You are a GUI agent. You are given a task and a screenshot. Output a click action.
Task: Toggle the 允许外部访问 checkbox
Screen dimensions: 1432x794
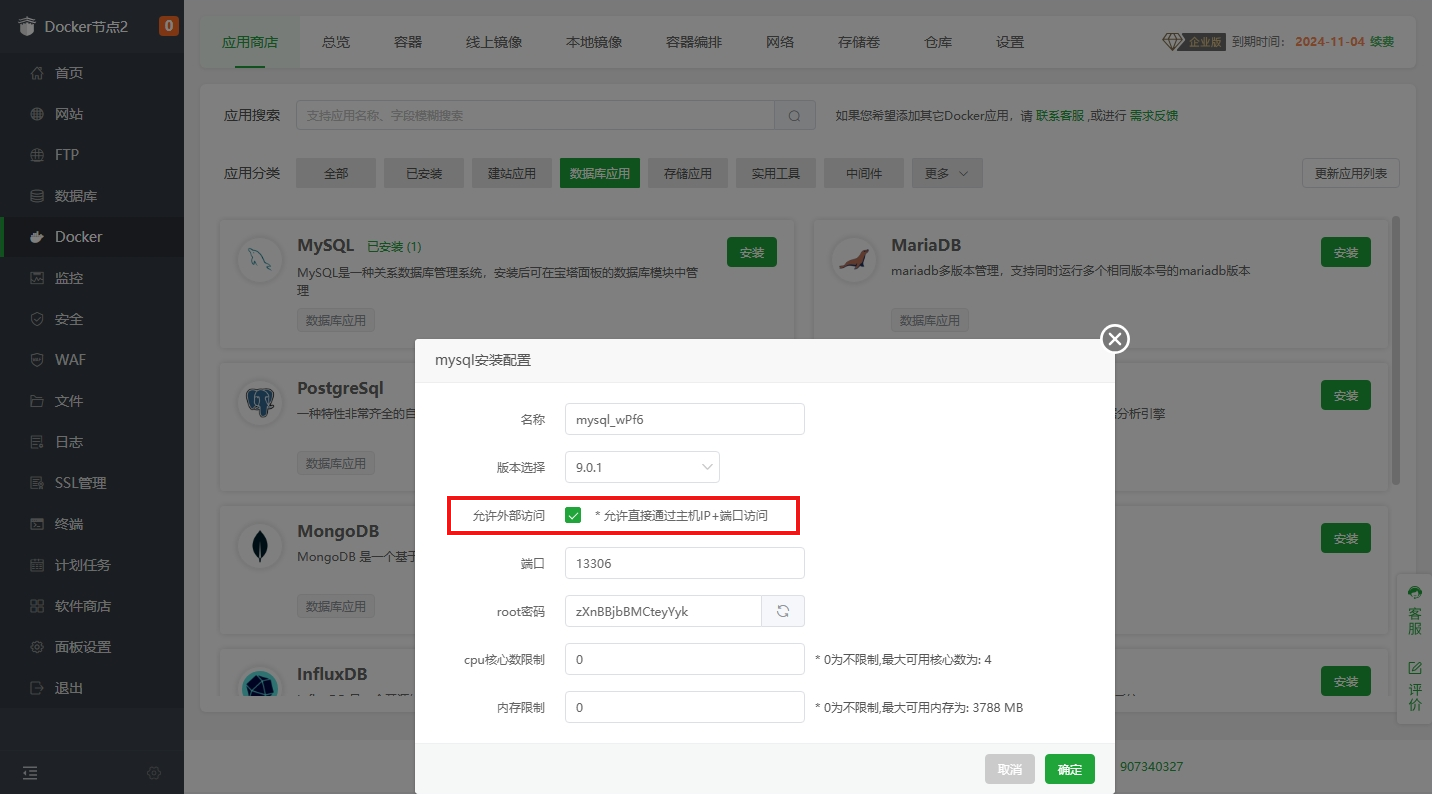(573, 515)
